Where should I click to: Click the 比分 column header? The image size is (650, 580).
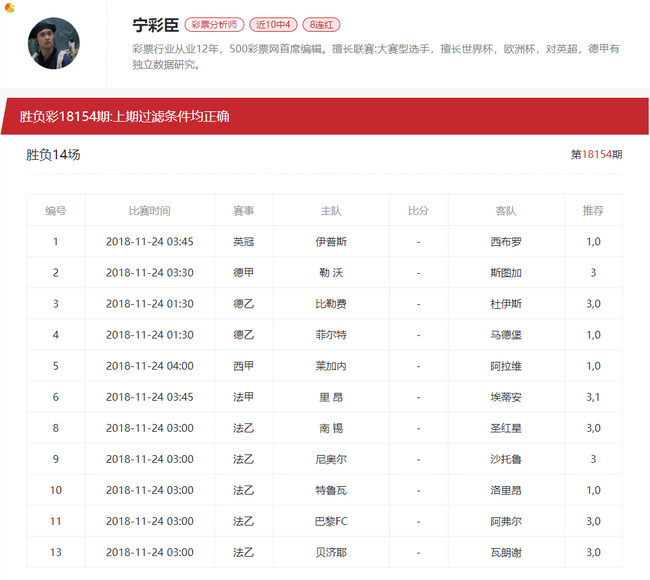[418, 211]
